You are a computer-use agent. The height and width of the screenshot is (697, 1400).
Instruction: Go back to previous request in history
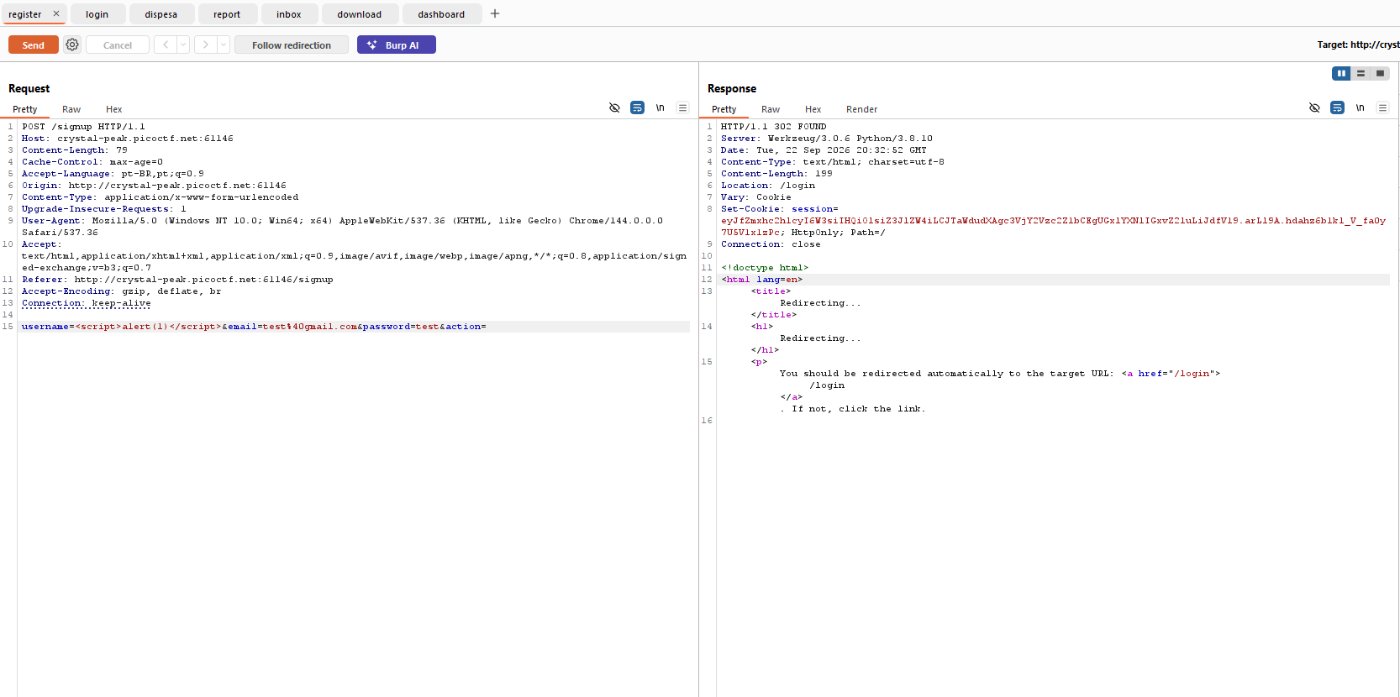coord(165,45)
